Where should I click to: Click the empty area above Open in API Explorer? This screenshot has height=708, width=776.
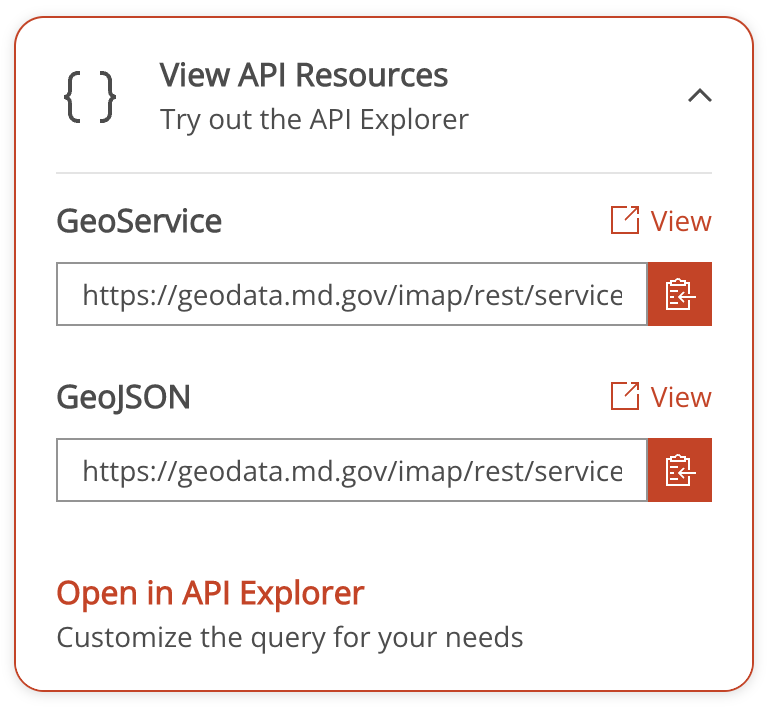pyautogui.click(x=384, y=539)
